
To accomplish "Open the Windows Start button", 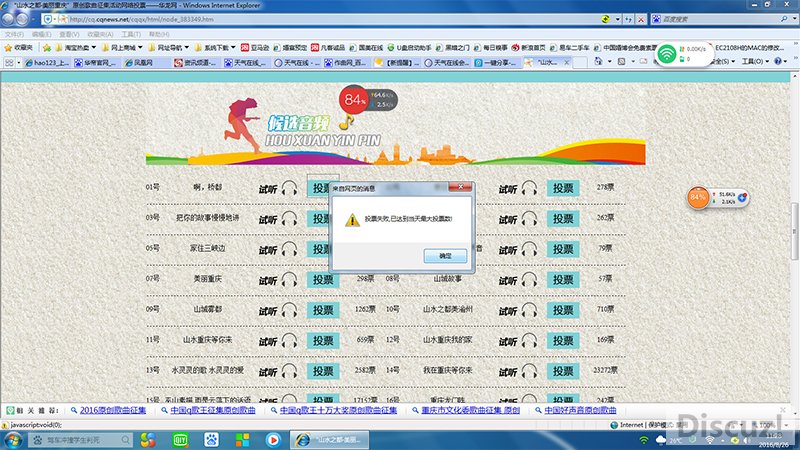I will [x=13, y=440].
